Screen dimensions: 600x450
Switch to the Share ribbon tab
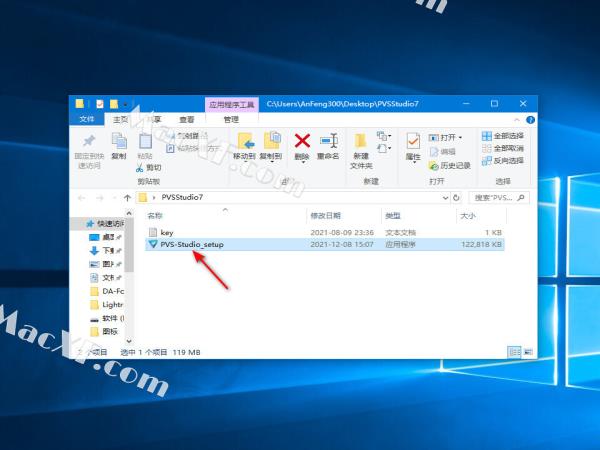click(154, 119)
